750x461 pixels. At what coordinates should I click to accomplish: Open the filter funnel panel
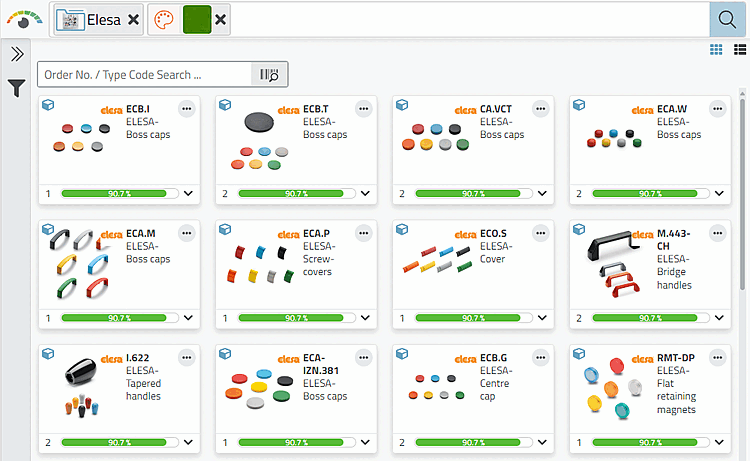(16, 88)
